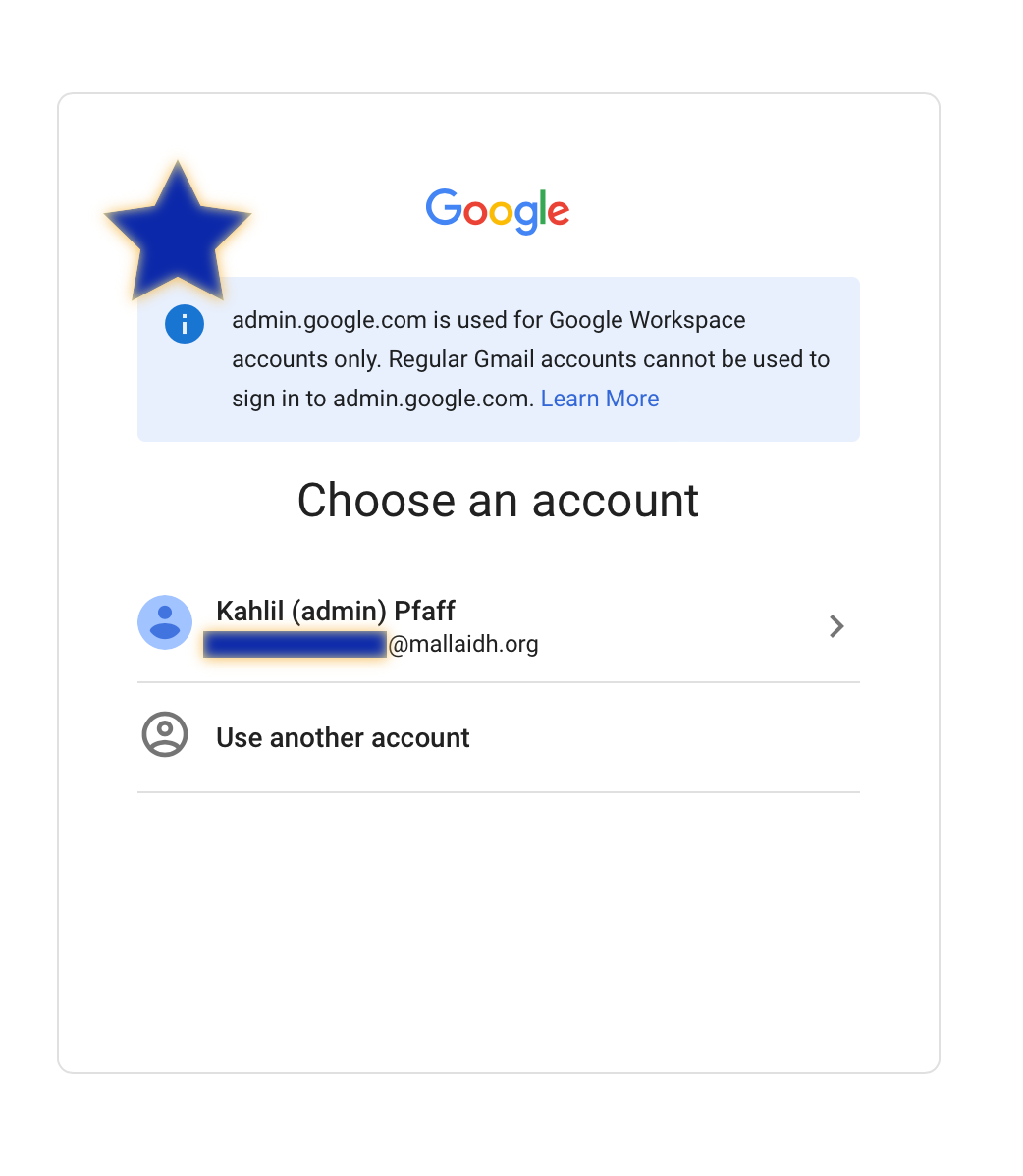1023x1176 pixels.
Task: Click the red letter e in the Google logo
Action: 559,213
